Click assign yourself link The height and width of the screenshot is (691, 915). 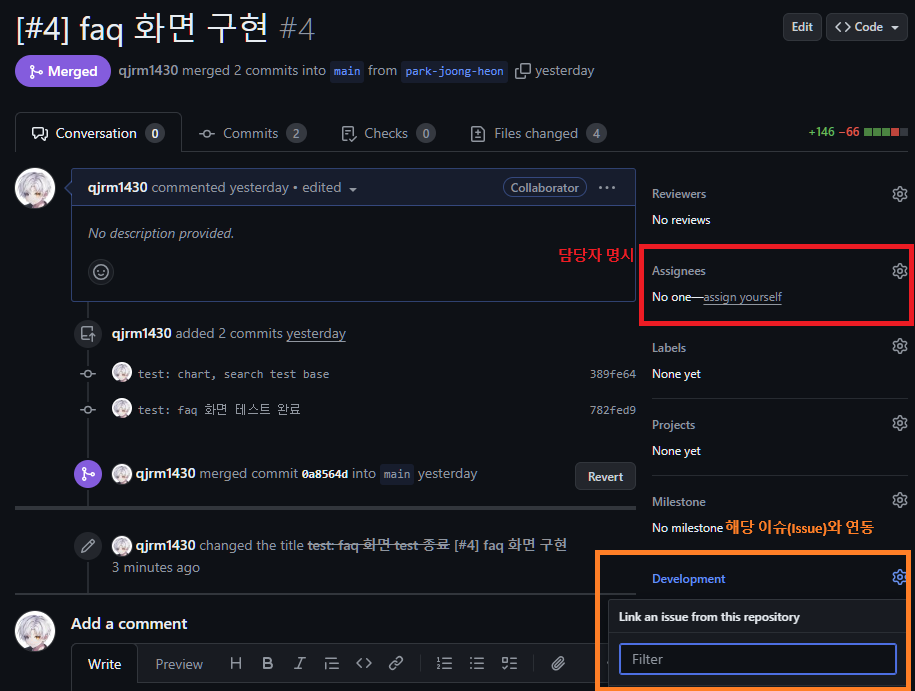point(742,297)
